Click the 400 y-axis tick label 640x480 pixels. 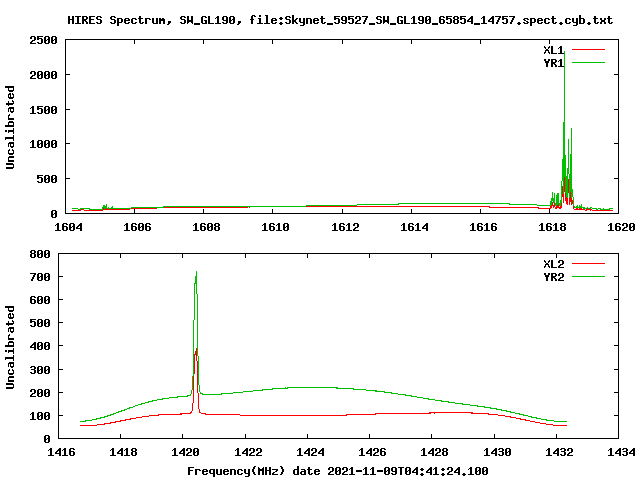pos(40,346)
